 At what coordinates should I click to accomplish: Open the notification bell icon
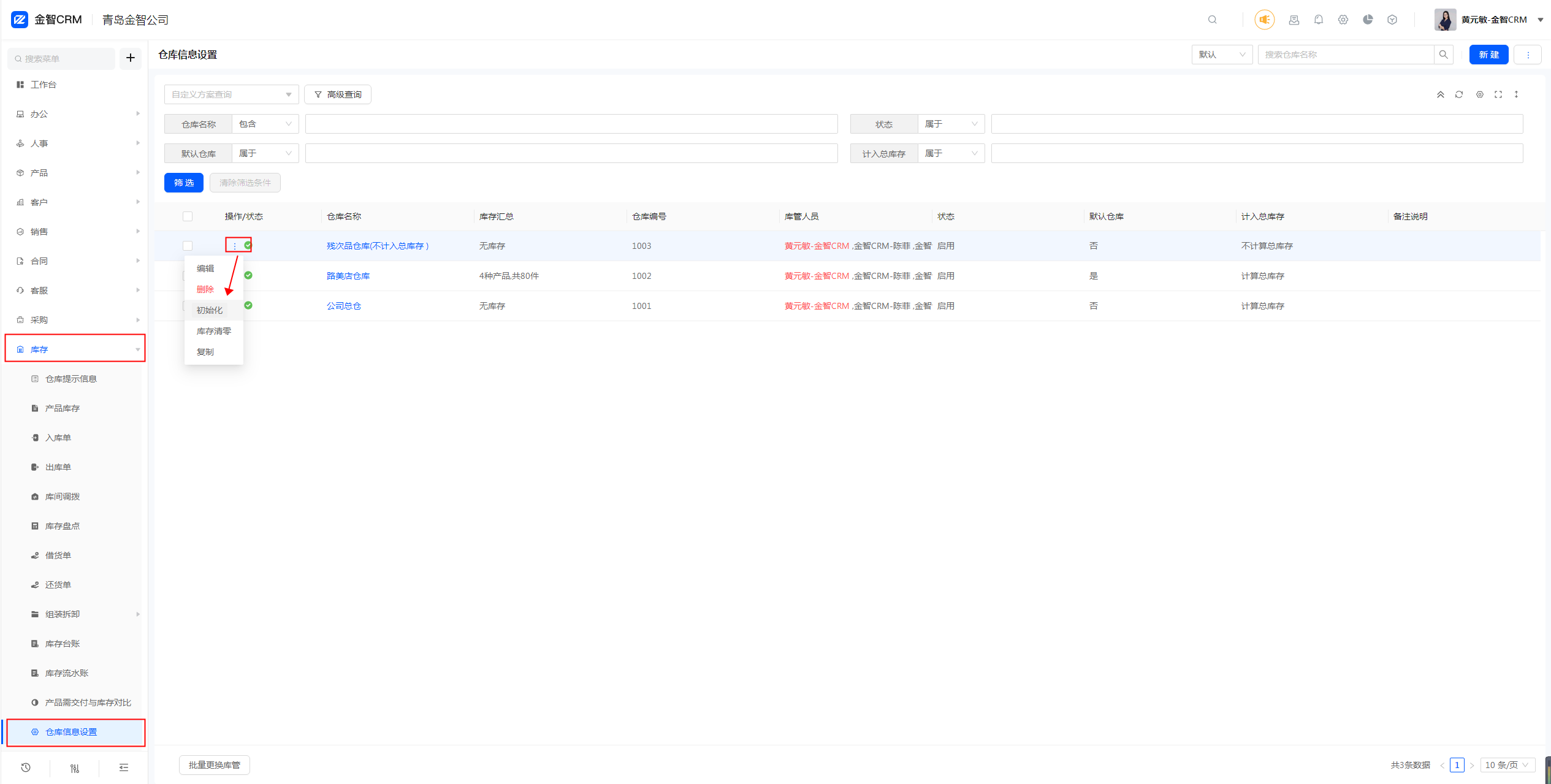click(1319, 20)
